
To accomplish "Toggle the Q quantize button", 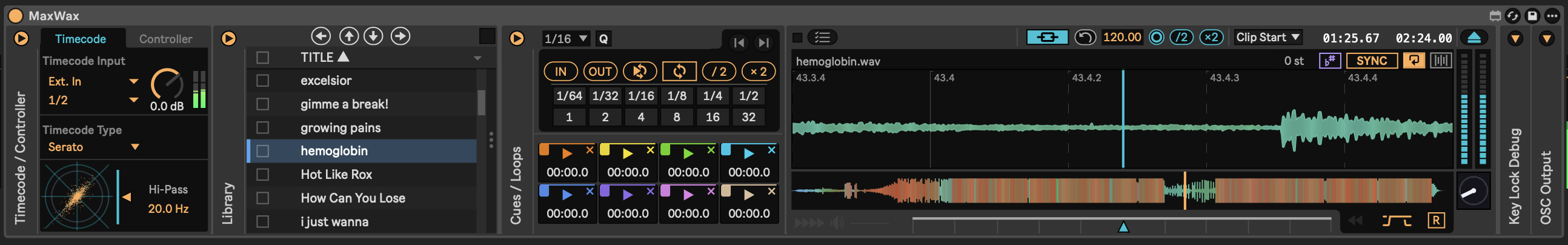I will pyautogui.click(x=603, y=38).
